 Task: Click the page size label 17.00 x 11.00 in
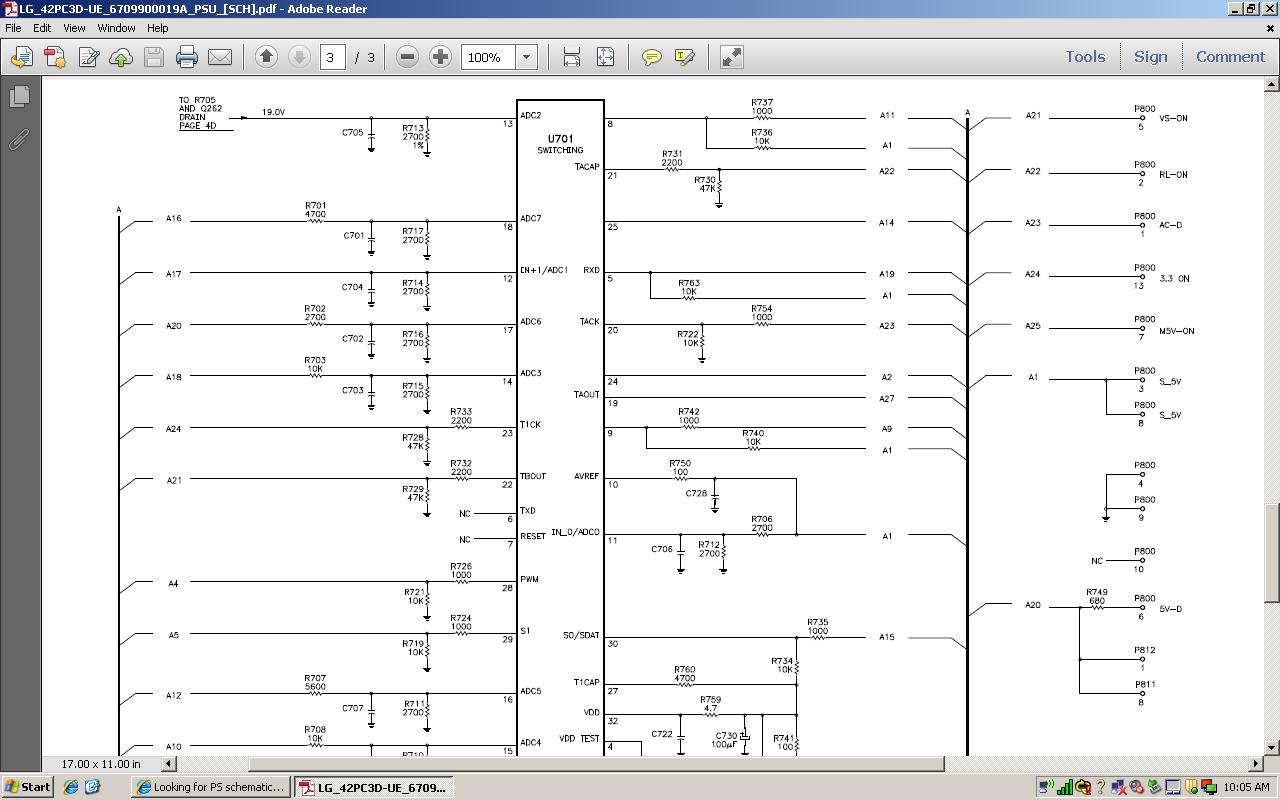[x=101, y=764]
